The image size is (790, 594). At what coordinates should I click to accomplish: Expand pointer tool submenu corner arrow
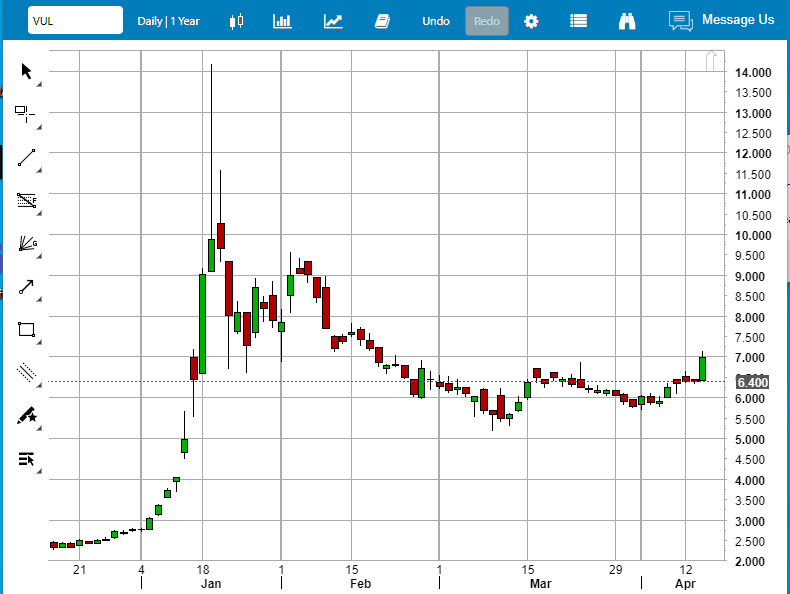coord(39,84)
